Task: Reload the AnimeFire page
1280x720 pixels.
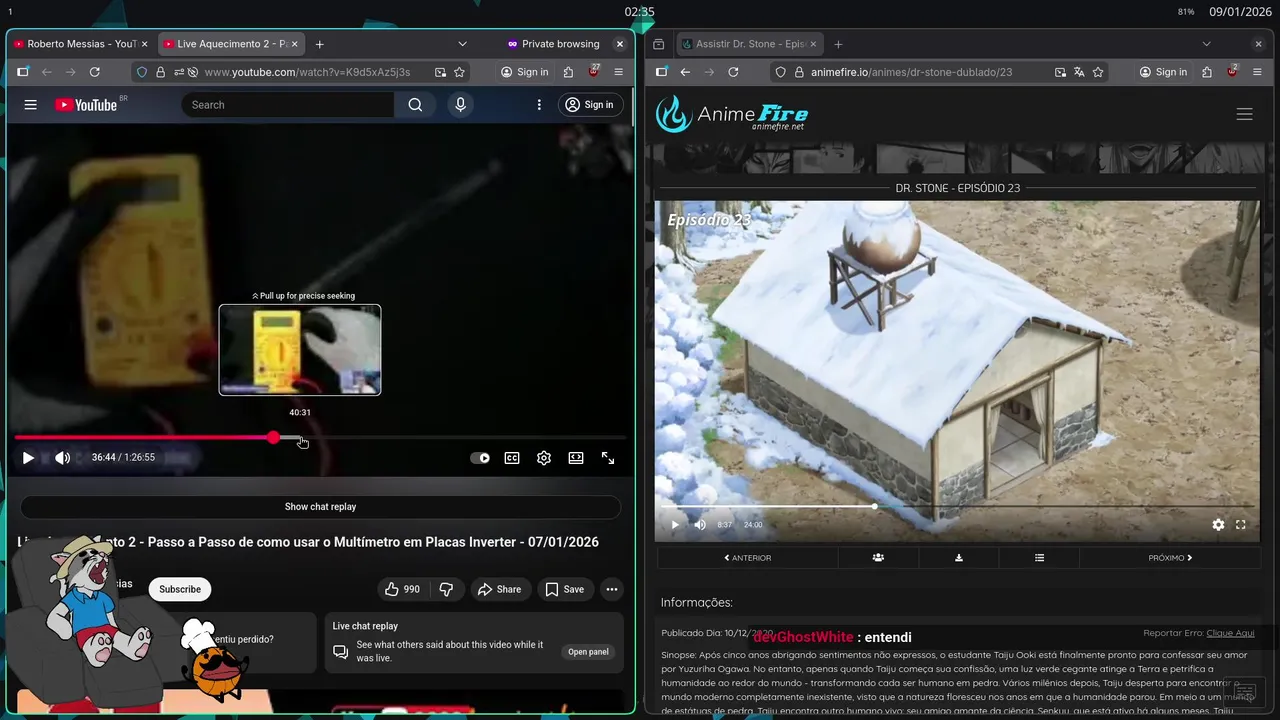Action: (x=733, y=72)
